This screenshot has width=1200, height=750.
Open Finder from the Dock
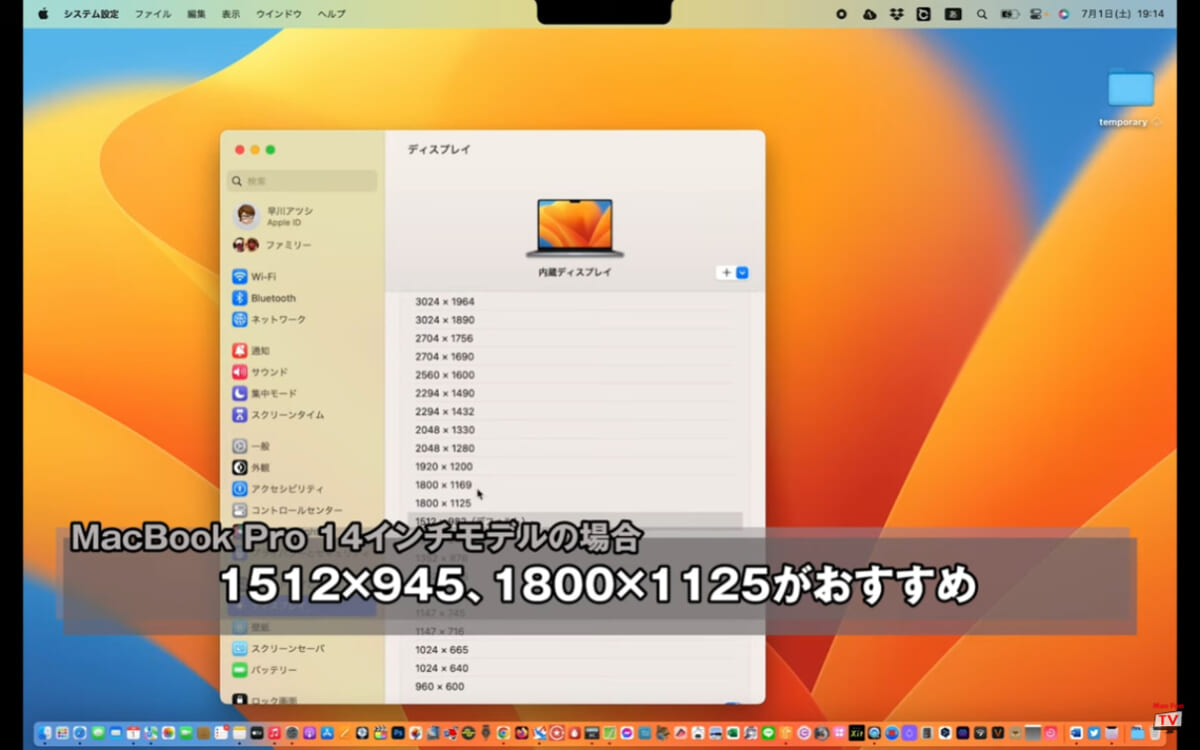[45, 733]
